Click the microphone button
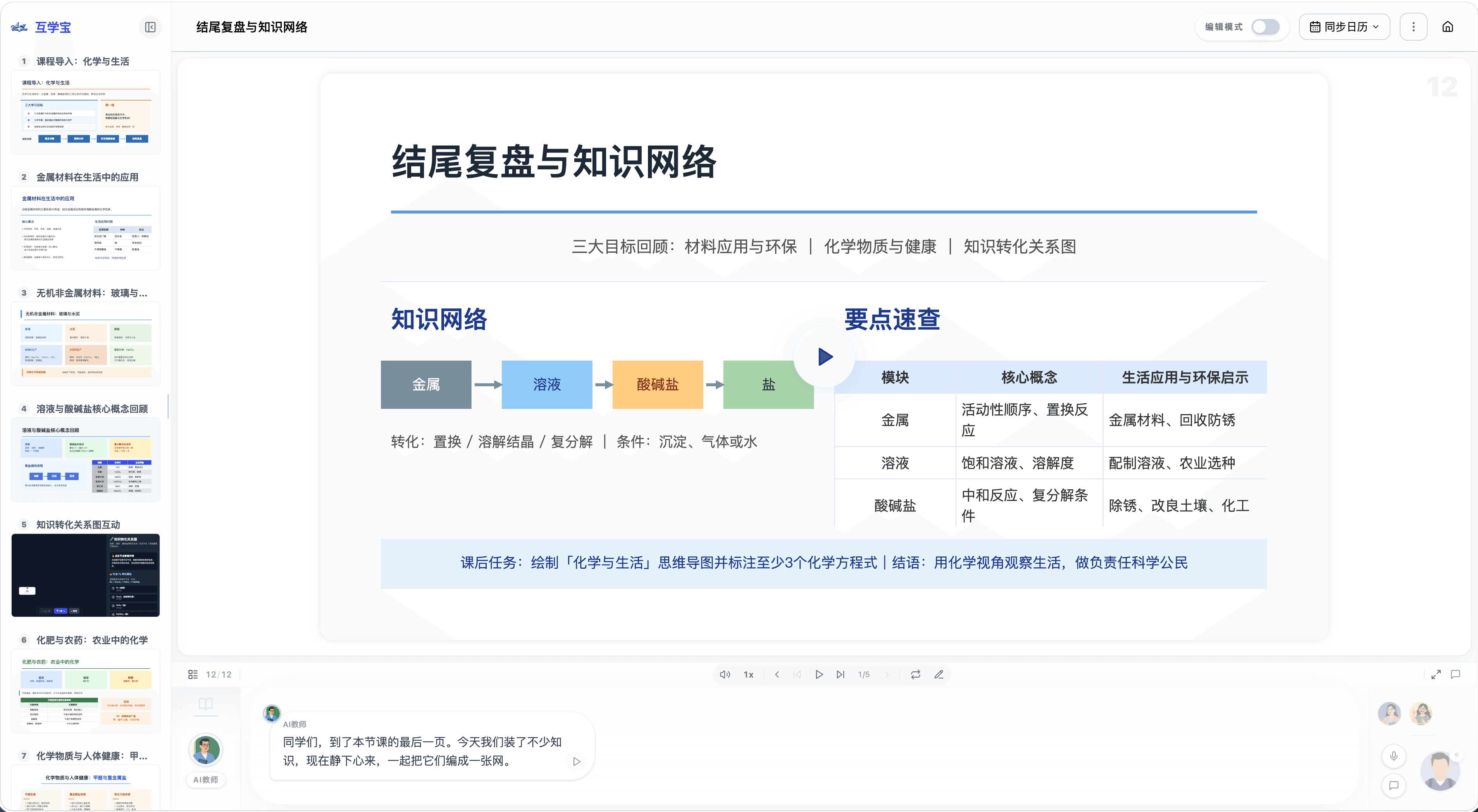 (x=1394, y=756)
